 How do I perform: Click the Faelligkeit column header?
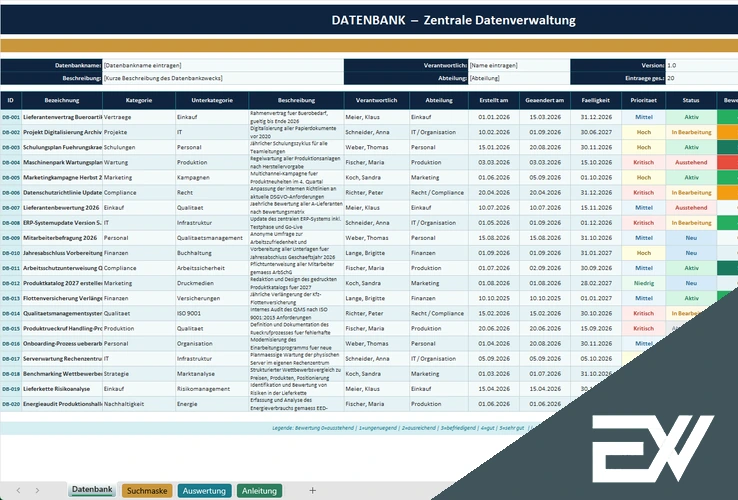tap(596, 100)
